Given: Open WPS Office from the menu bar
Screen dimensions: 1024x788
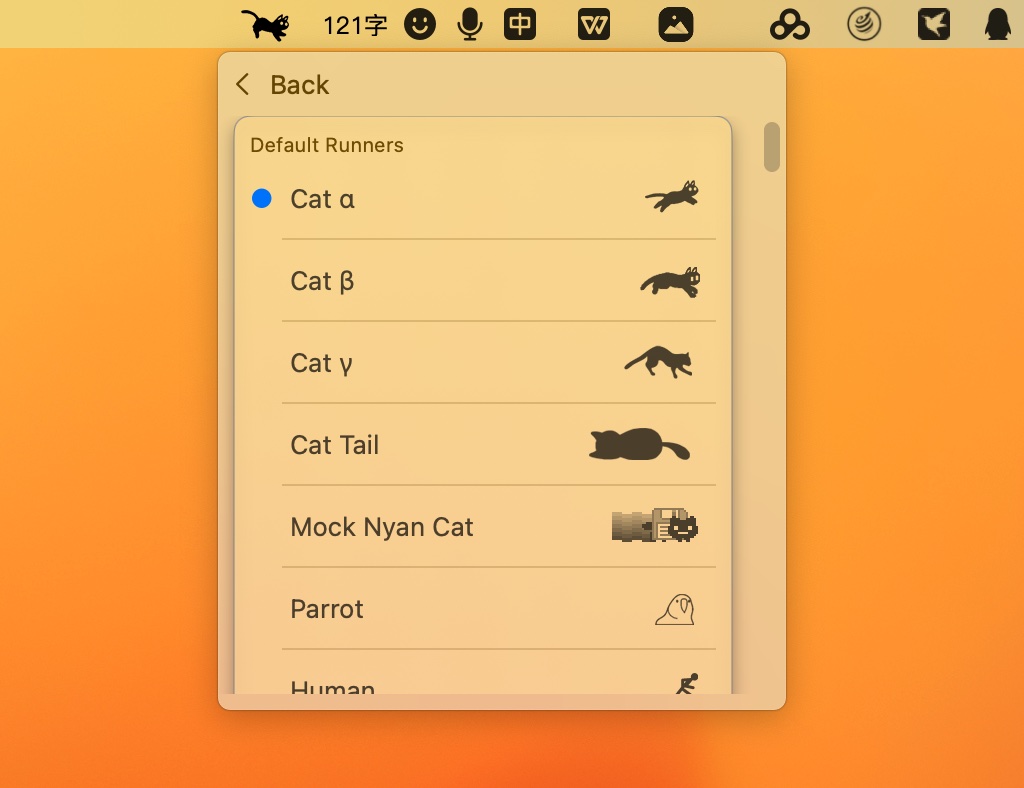Looking at the screenshot, I should pyautogui.click(x=593, y=24).
